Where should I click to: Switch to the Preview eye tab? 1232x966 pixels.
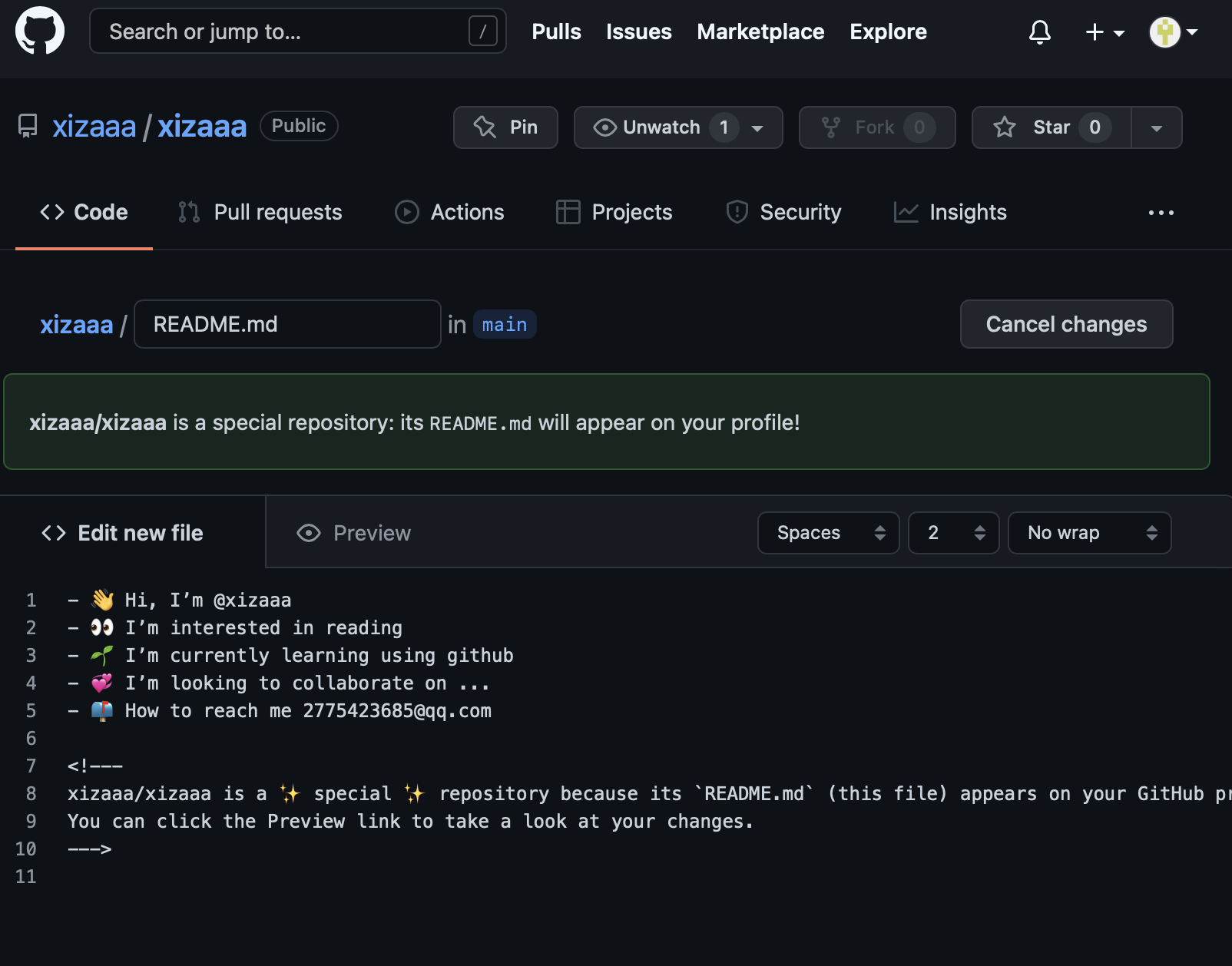354,533
